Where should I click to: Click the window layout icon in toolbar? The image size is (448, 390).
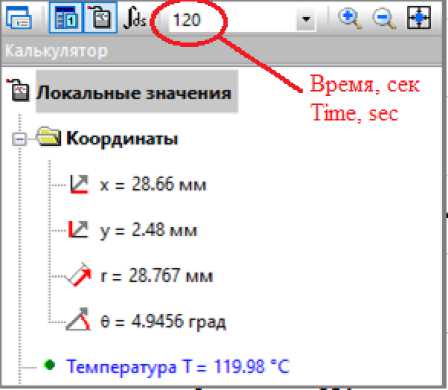(x=19, y=18)
